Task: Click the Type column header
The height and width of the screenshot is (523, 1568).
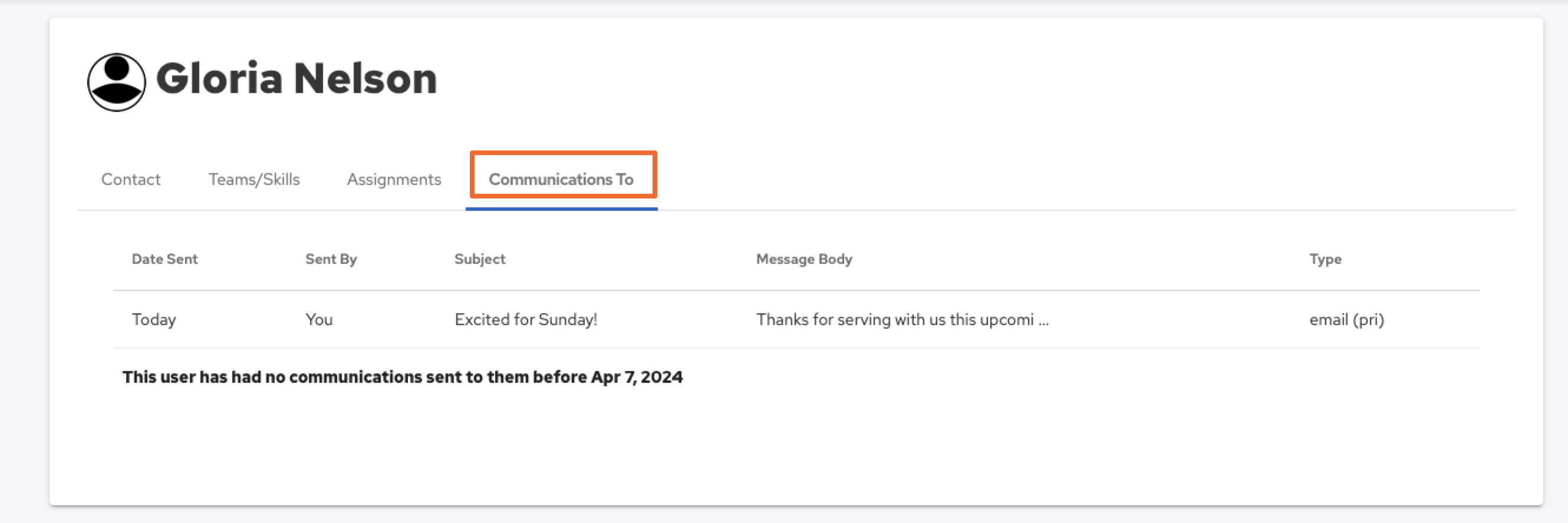Action: point(1325,259)
